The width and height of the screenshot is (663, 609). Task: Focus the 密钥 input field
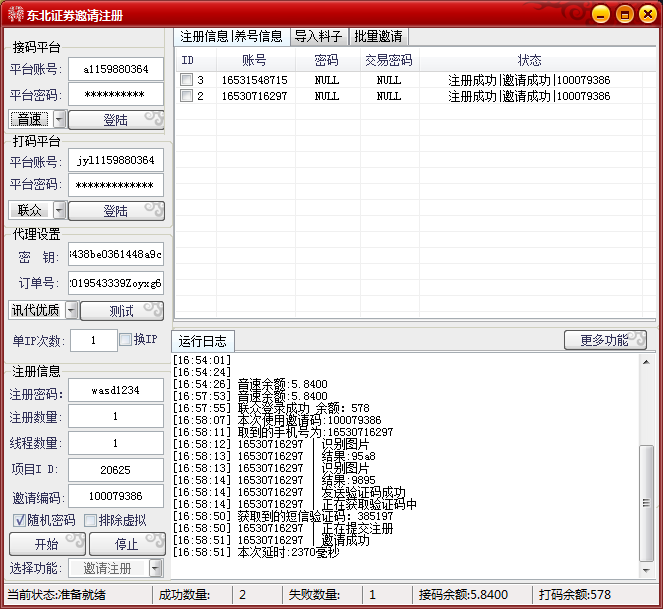pos(116,254)
